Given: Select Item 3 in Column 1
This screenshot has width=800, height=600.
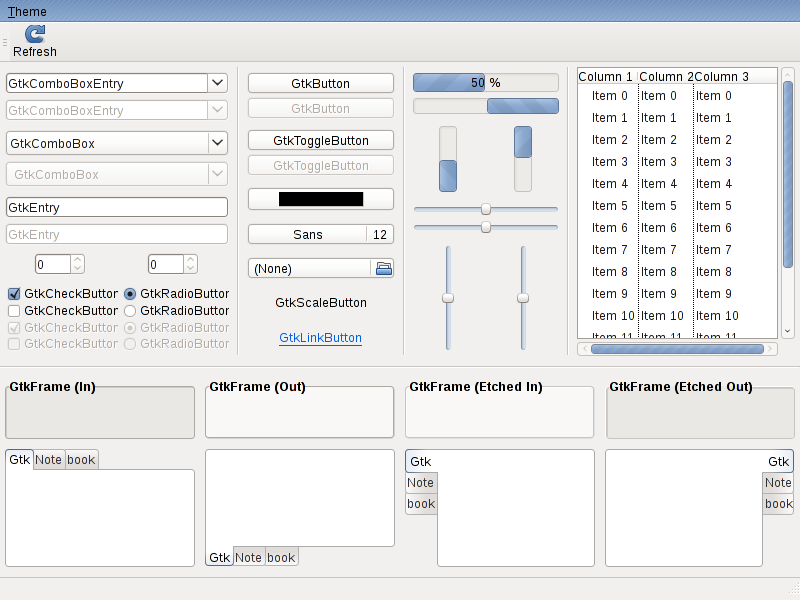Looking at the screenshot, I should click(x=609, y=162).
